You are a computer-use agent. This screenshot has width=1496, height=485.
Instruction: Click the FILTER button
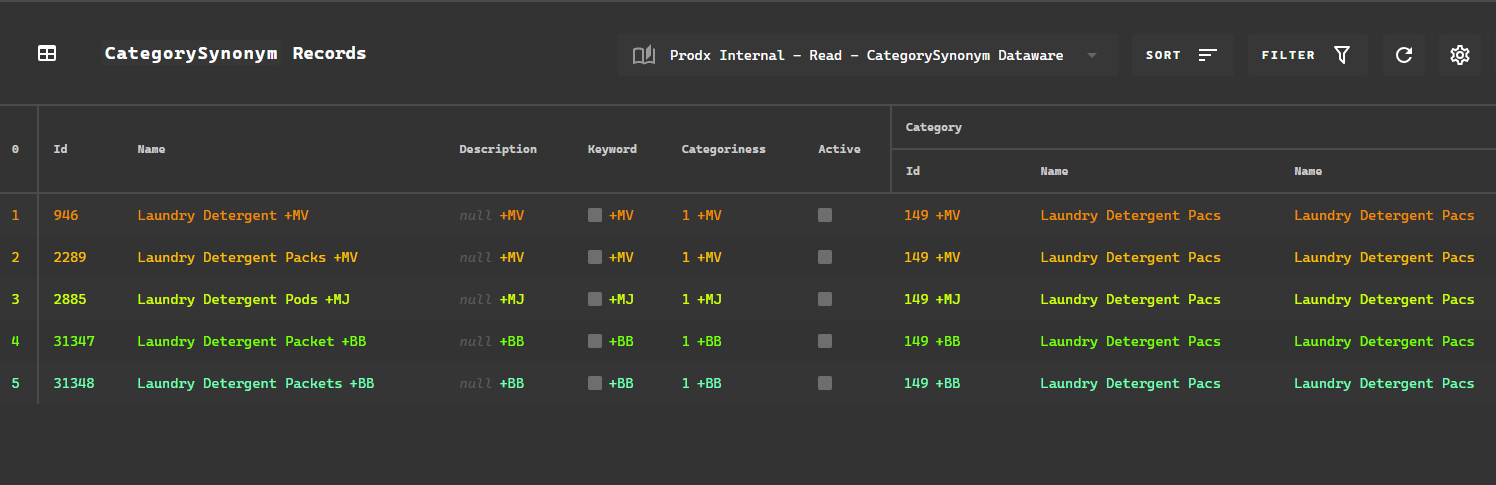pyautogui.click(x=1307, y=55)
